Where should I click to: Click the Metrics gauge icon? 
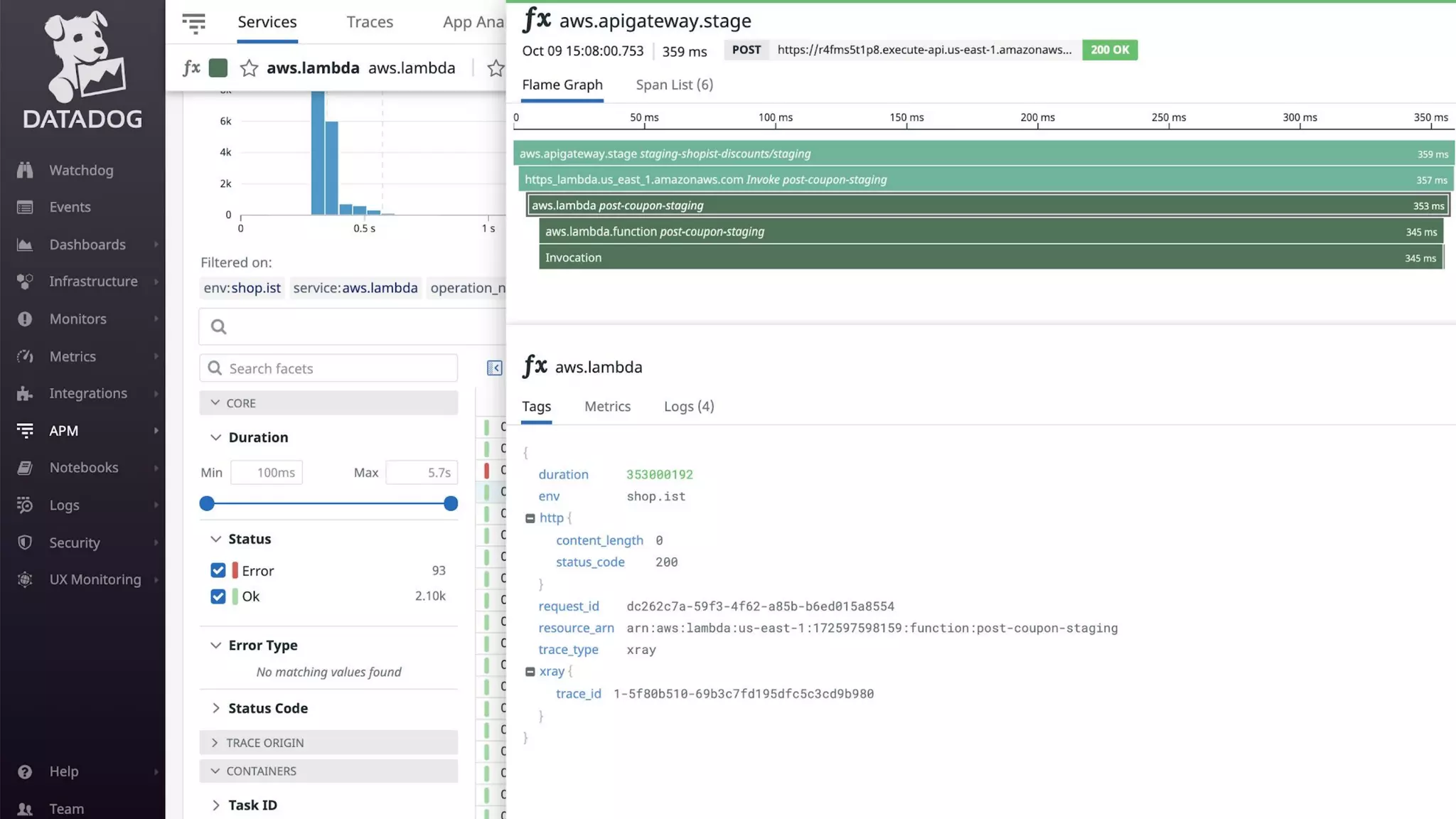coord(25,356)
